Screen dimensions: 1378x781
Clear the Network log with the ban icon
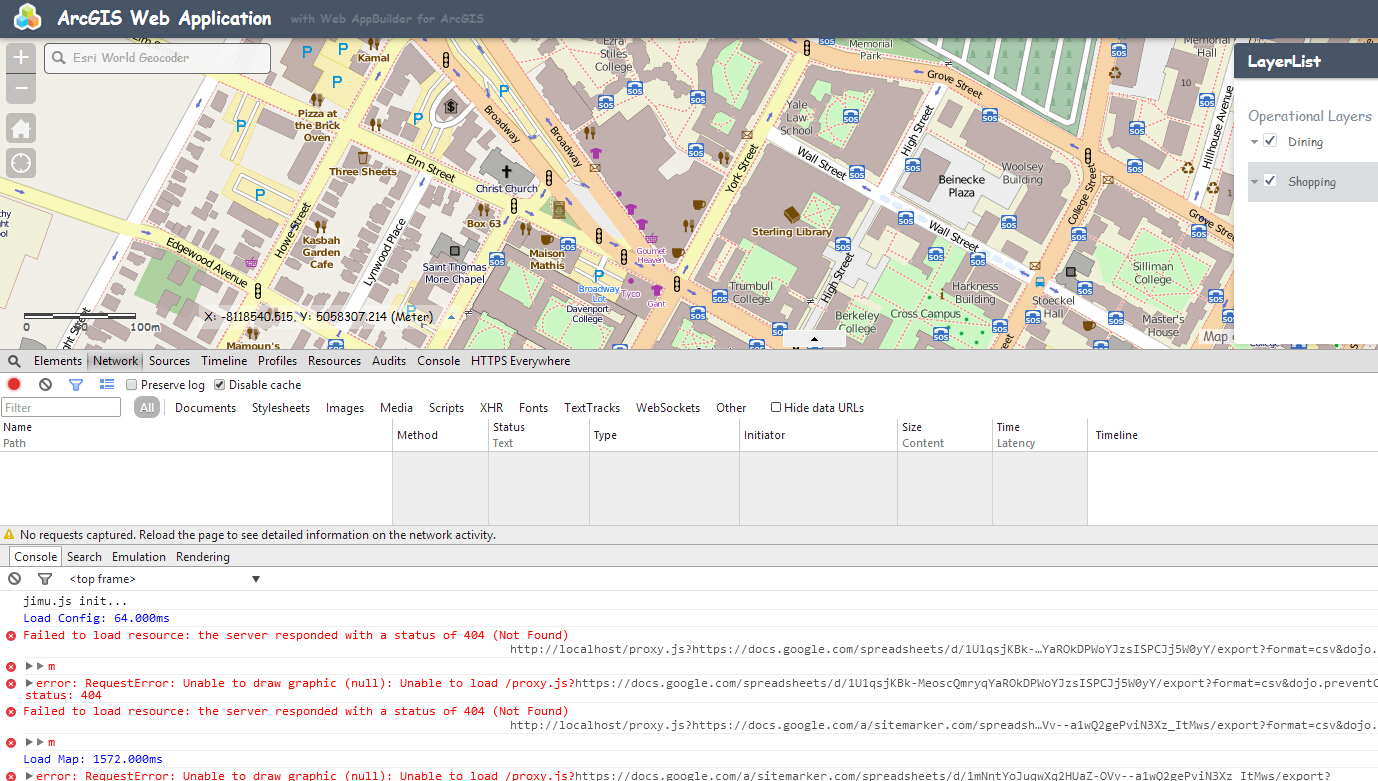[x=45, y=384]
